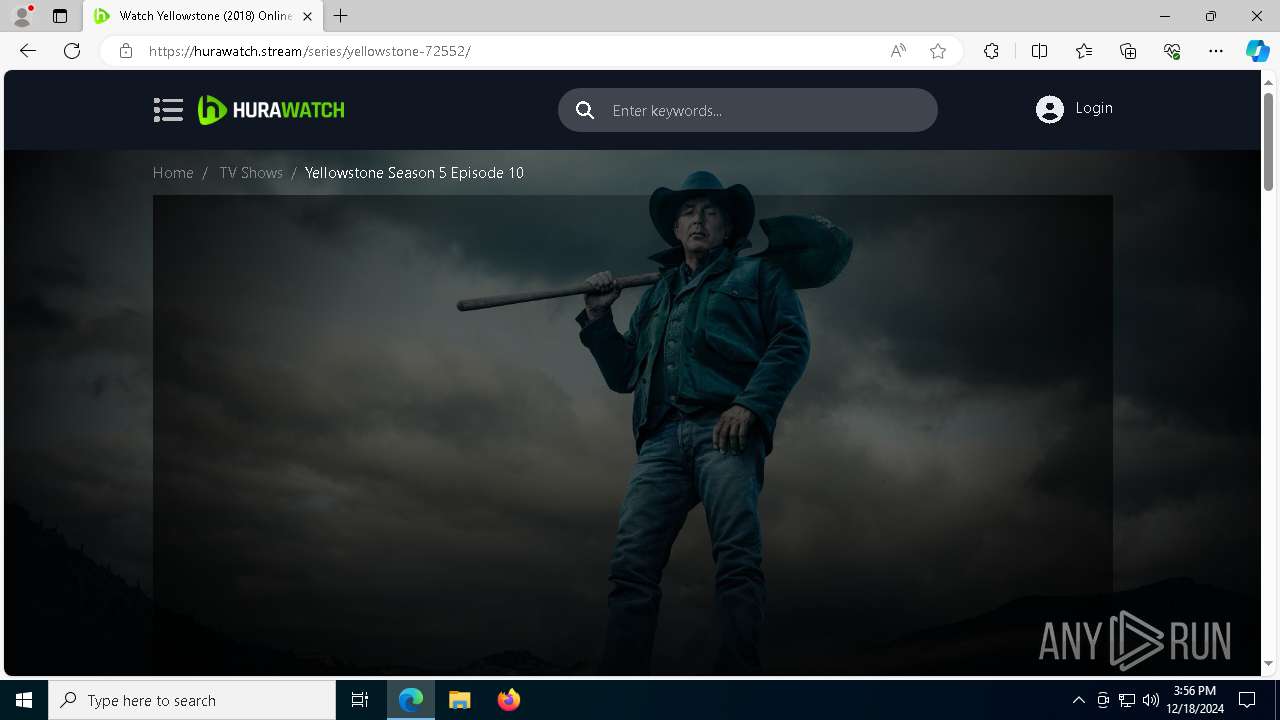The width and height of the screenshot is (1280, 720).
Task: Click the Login user avatar icon
Action: point(1050,109)
